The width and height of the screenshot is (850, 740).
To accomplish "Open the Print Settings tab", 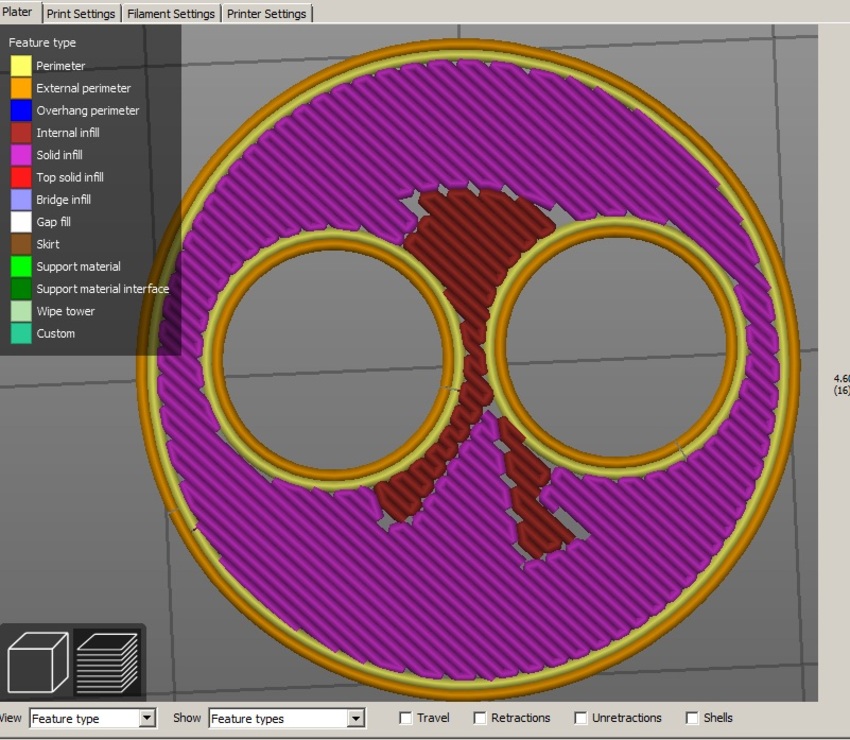I will click(x=81, y=14).
